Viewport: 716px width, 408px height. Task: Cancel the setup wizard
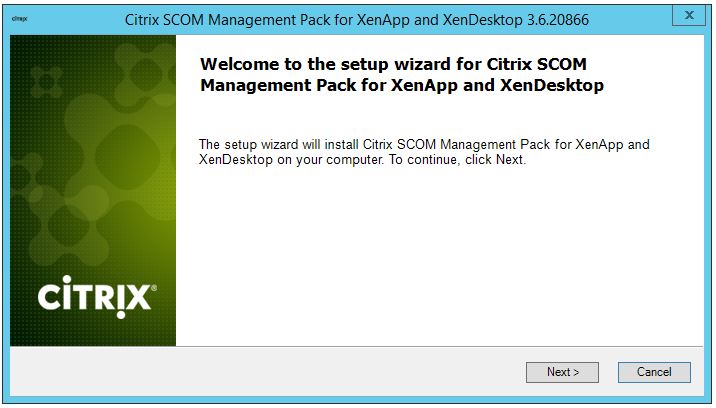point(653,372)
